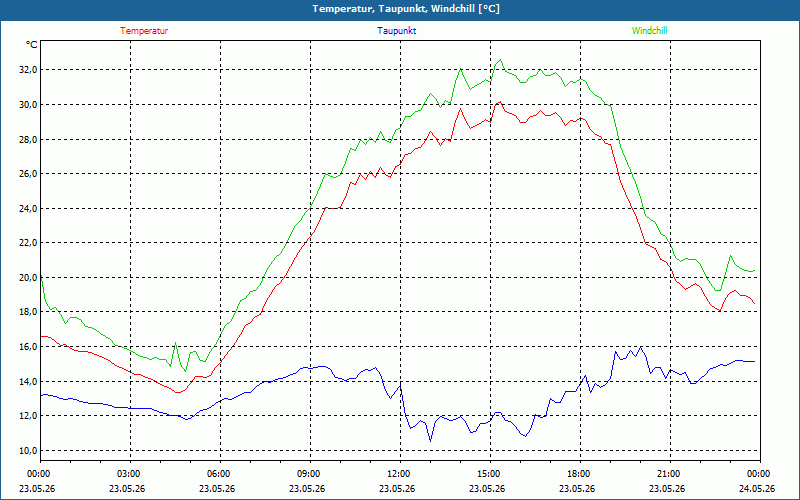Click the 32,0 y-axis value
Viewport: 800px width, 500px height.
tap(29, 70)
